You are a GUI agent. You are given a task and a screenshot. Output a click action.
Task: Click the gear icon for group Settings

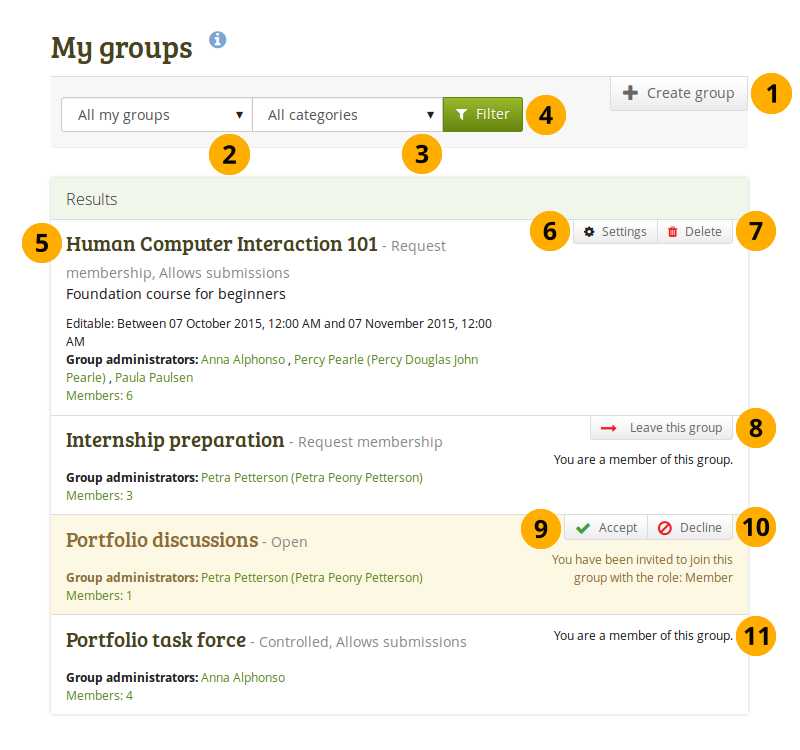coord(589,232)
